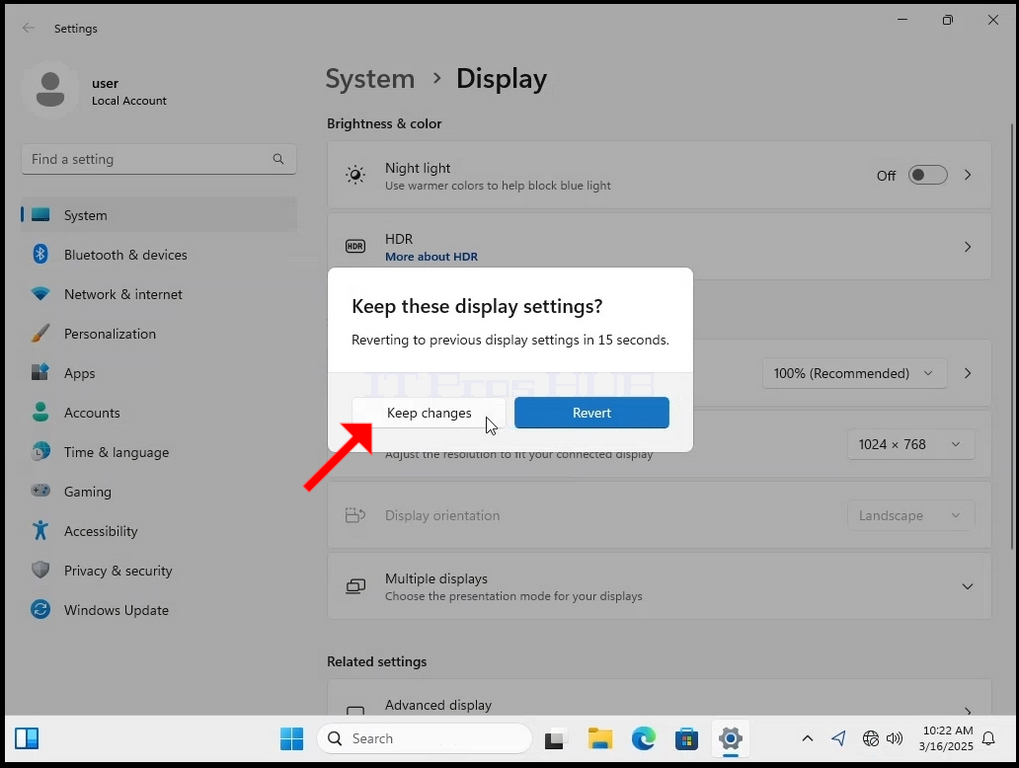The height and width of the screenshot is (768, 1019).
Task: Click the Find a setting search field
Action: click(159, 159)
